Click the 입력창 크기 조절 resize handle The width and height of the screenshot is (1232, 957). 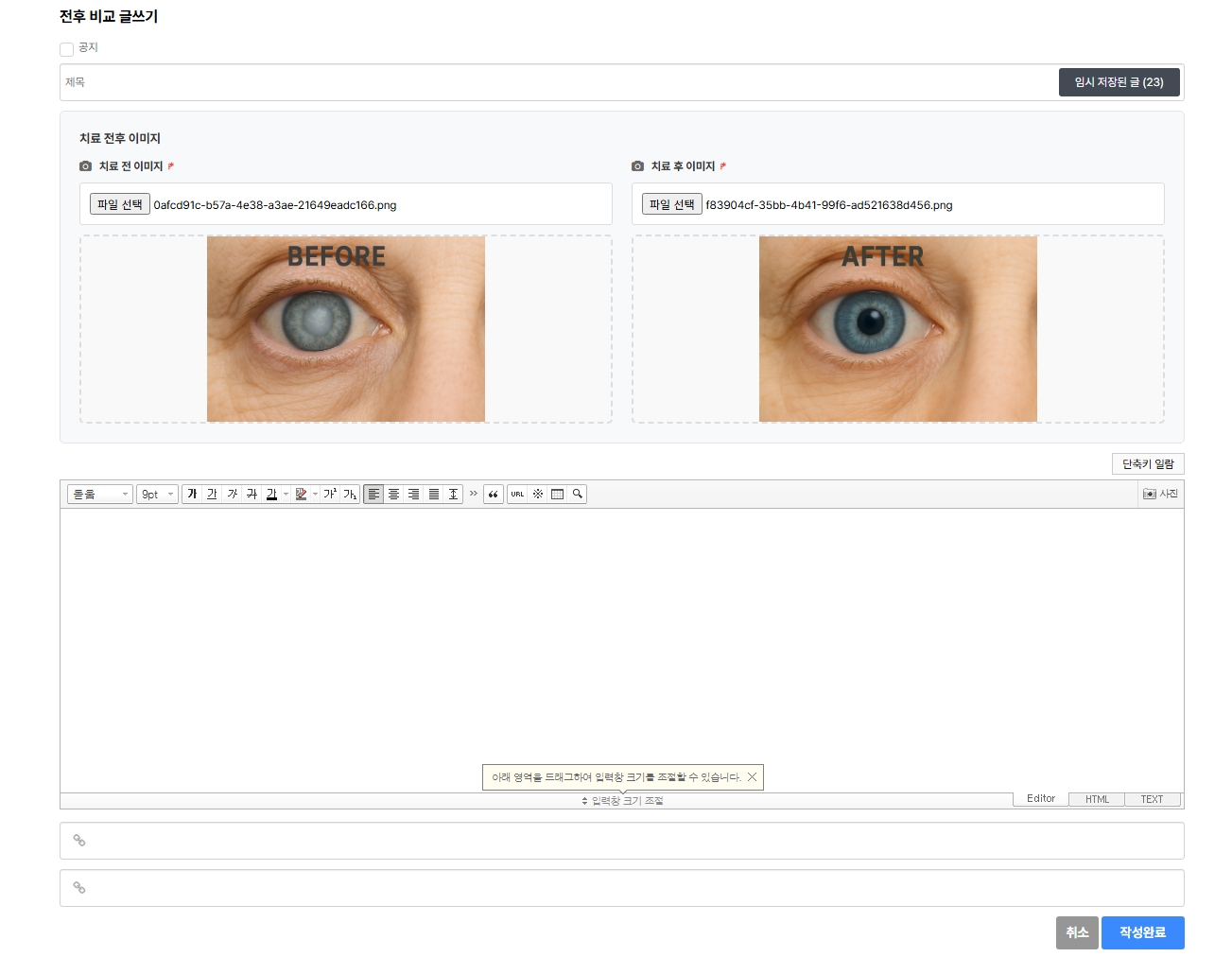point(622,801)
